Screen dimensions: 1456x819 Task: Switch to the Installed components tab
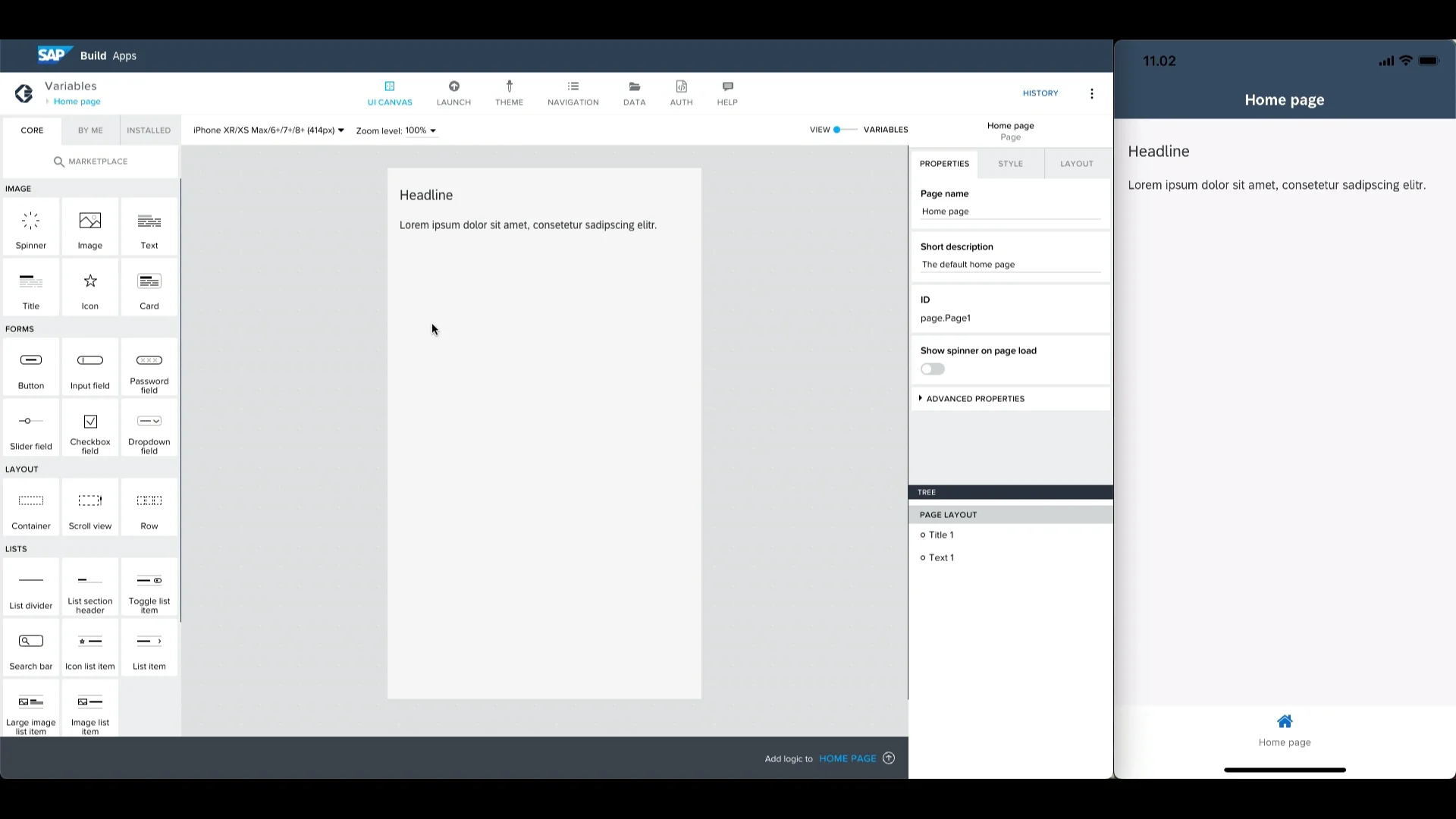(x=148, y=130)
